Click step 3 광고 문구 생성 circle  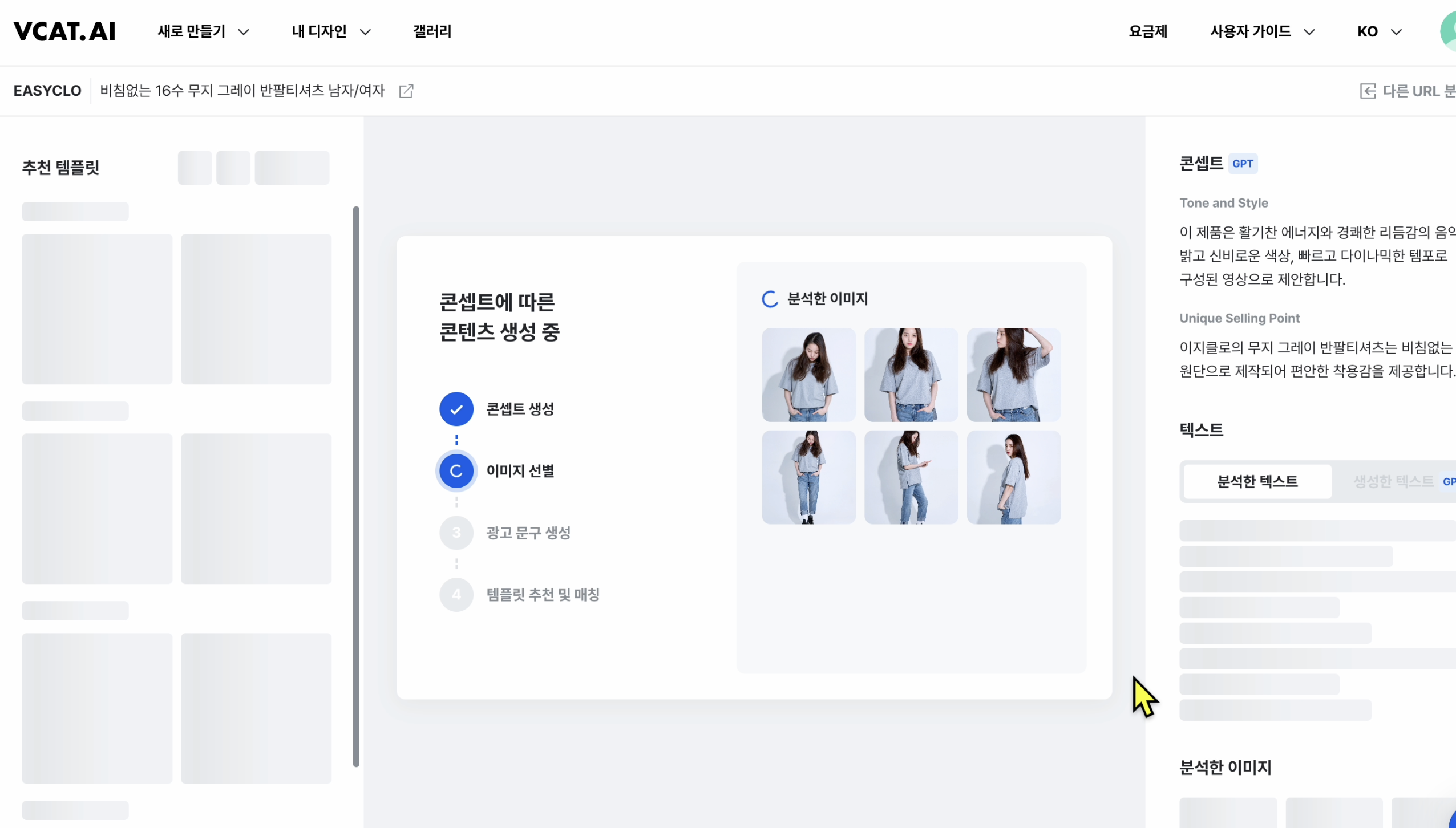[x=456, y=533]
